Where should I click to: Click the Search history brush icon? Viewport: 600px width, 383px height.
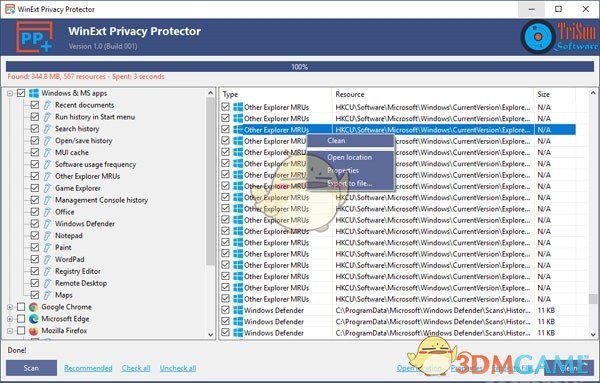pos(47,129)
